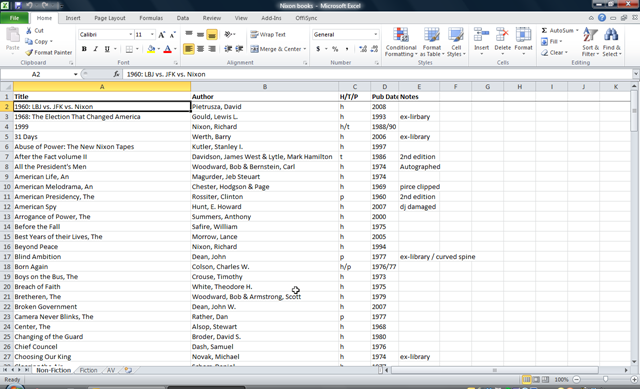
Task: Open Cell Styles gallery
Action: pyautogui.click(x=456, y=42)
